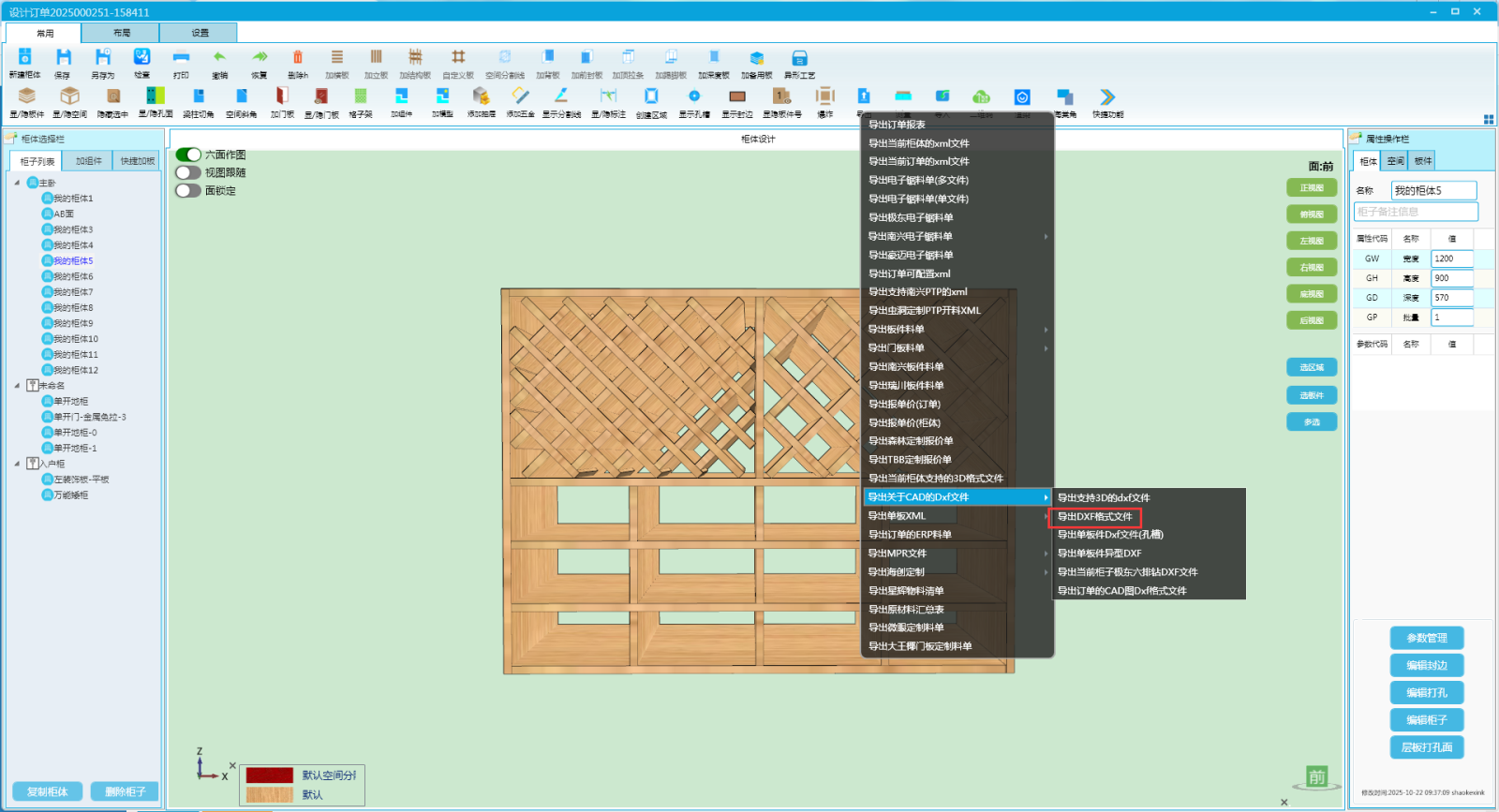
Task: Collapse the 入户柜 tree node
Action: pos(17,464)
